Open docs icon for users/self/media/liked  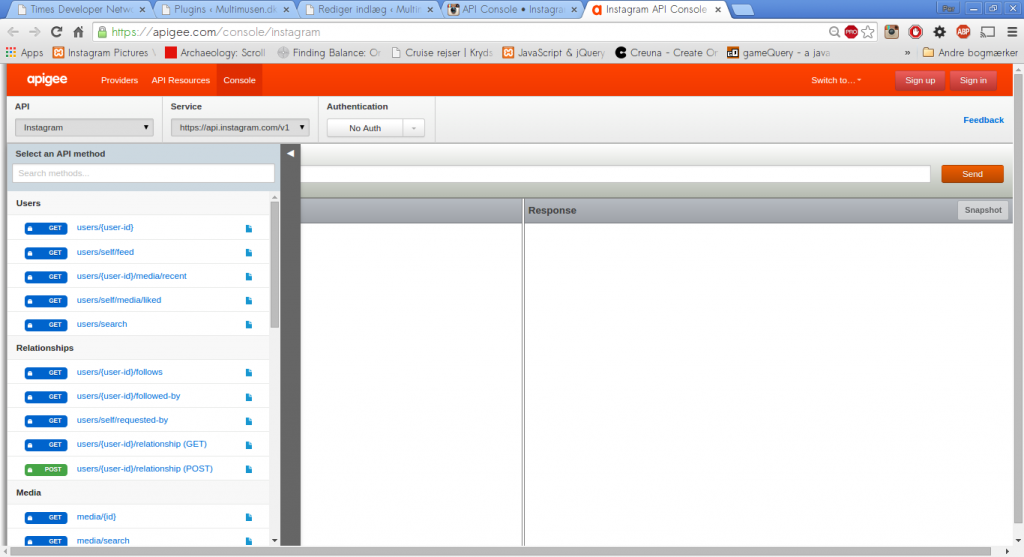pyautogui.click(x=249, y=301)
